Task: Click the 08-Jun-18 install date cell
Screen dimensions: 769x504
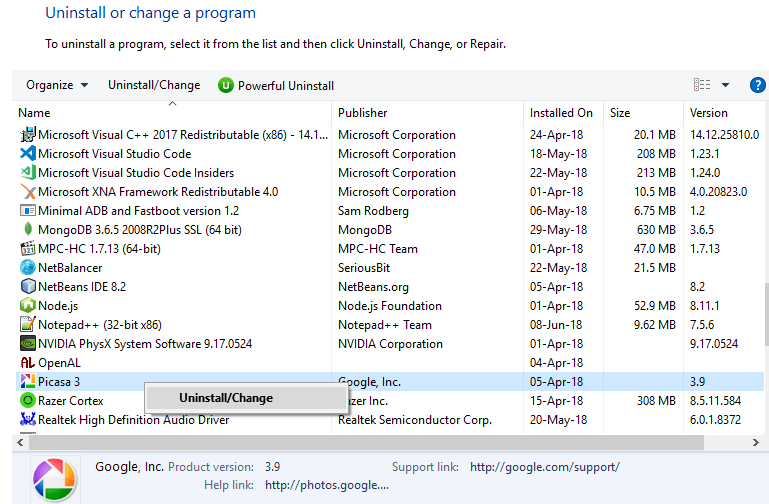Action: pos(556,325)
